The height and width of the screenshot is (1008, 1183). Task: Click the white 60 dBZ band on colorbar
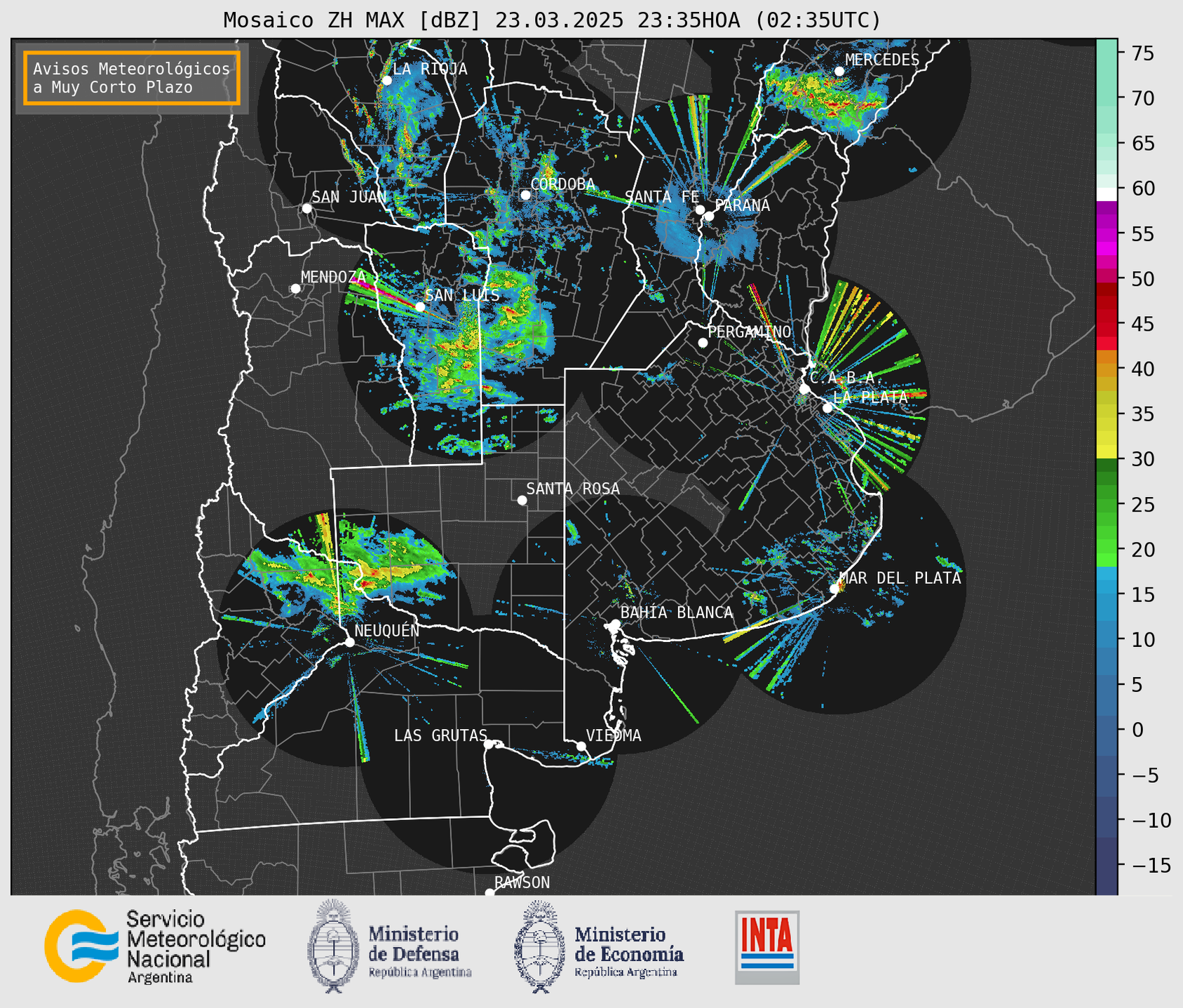tap(1107, 193)
